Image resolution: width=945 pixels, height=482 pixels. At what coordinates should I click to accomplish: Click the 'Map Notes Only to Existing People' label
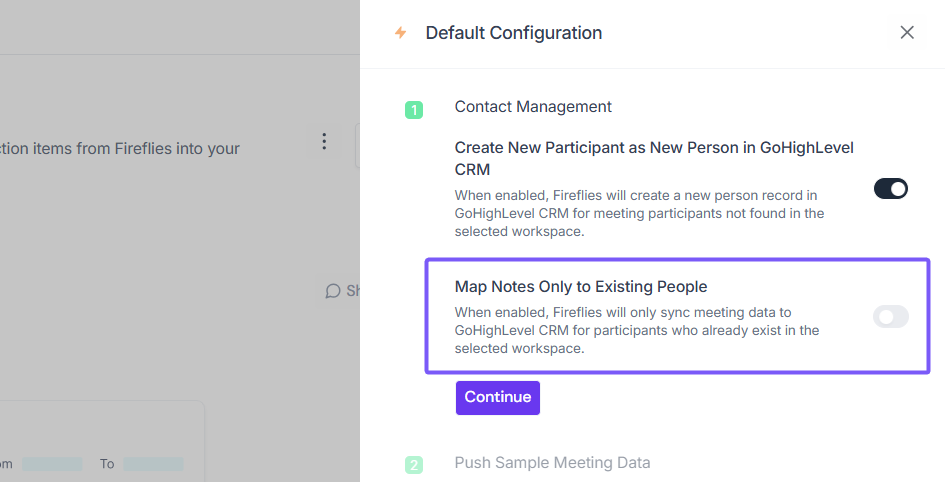(x=581, y=287)
